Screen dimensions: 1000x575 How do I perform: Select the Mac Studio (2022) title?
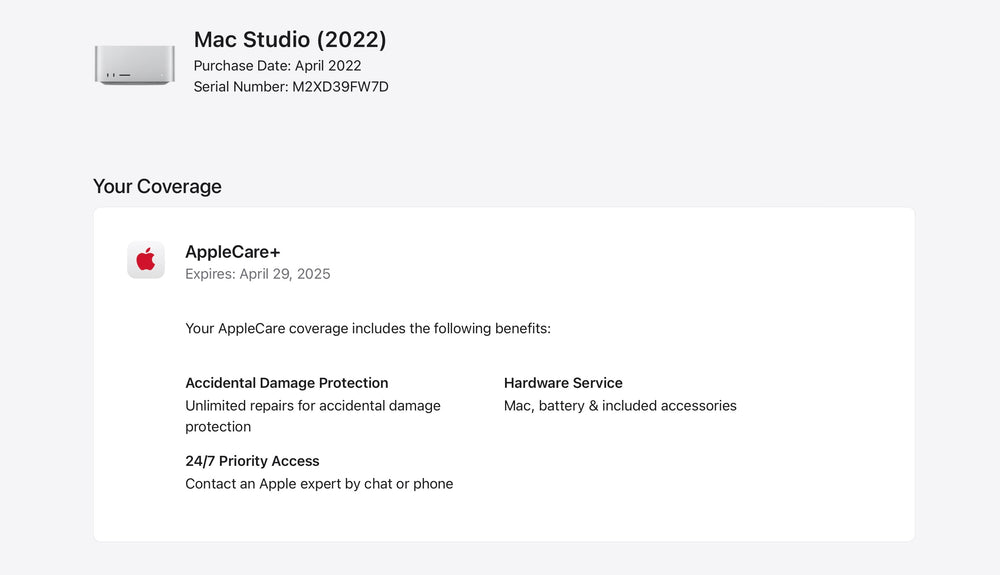pyautogui.click(x=290, y=40)
